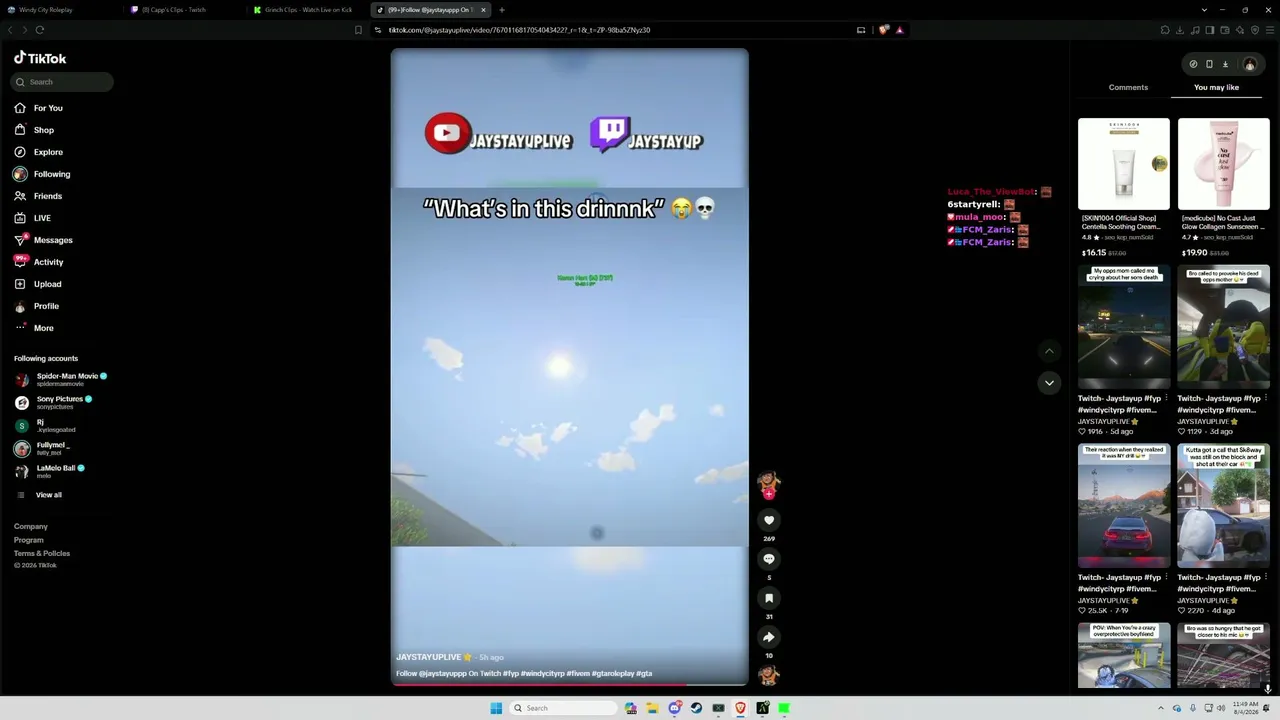Image resolution: width=1280 pixels, height=720 pixels.
Task: Click the TikTok logo
Action: click(x=40, y=58)
